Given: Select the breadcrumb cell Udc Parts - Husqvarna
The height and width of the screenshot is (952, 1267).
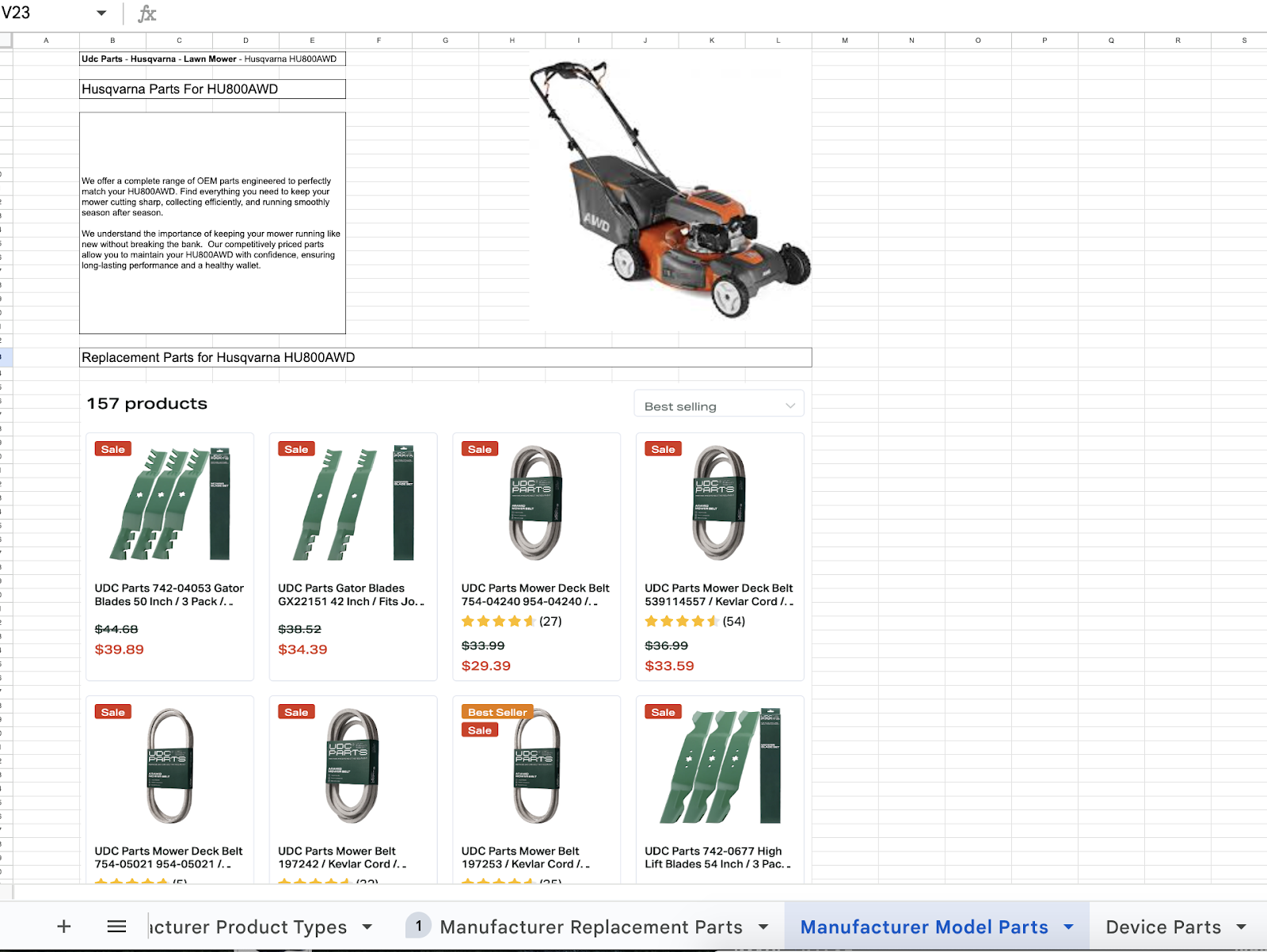Looking at the screenshot, I should (212, 59).
